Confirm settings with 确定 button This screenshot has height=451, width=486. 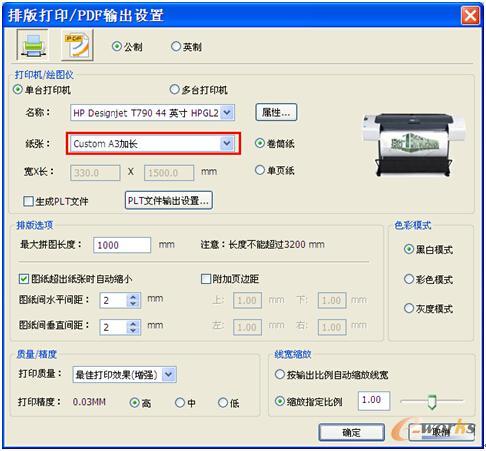click(351, 432)
